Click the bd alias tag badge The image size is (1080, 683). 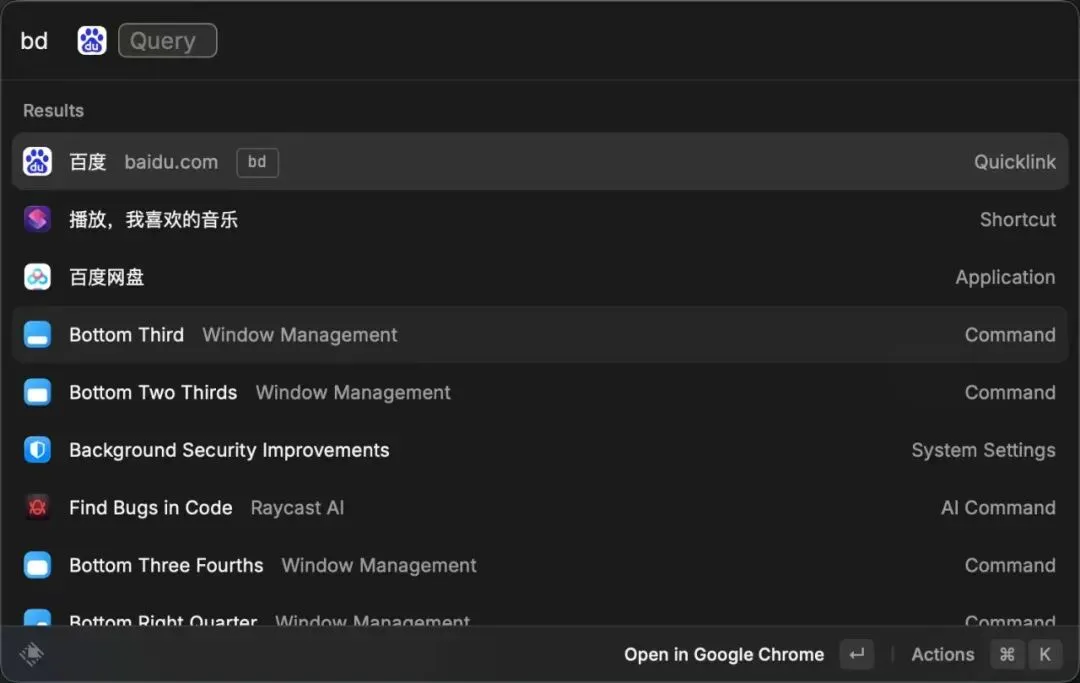pos(258,162)
